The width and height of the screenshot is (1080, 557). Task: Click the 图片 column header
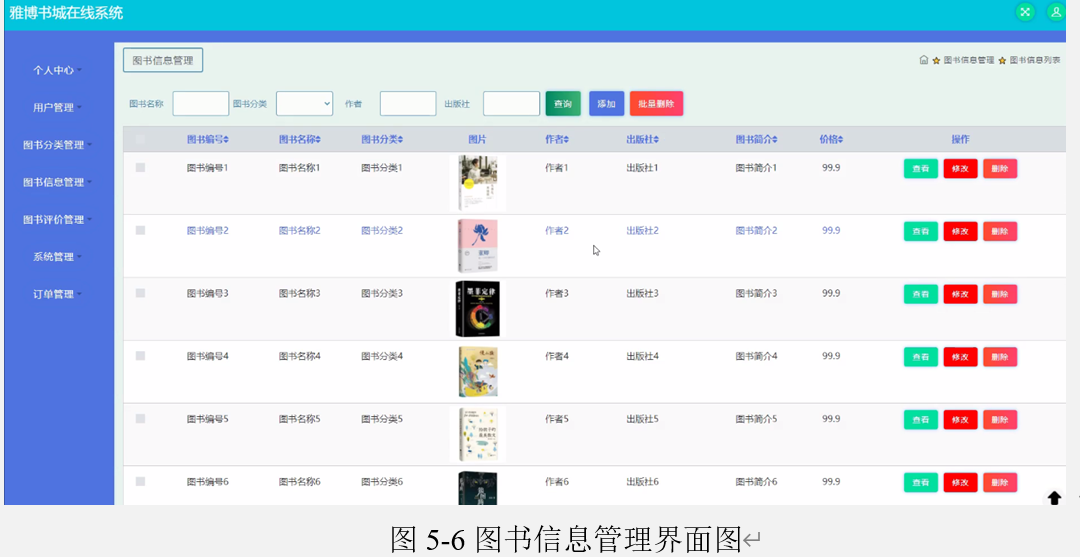pos(477,140)
